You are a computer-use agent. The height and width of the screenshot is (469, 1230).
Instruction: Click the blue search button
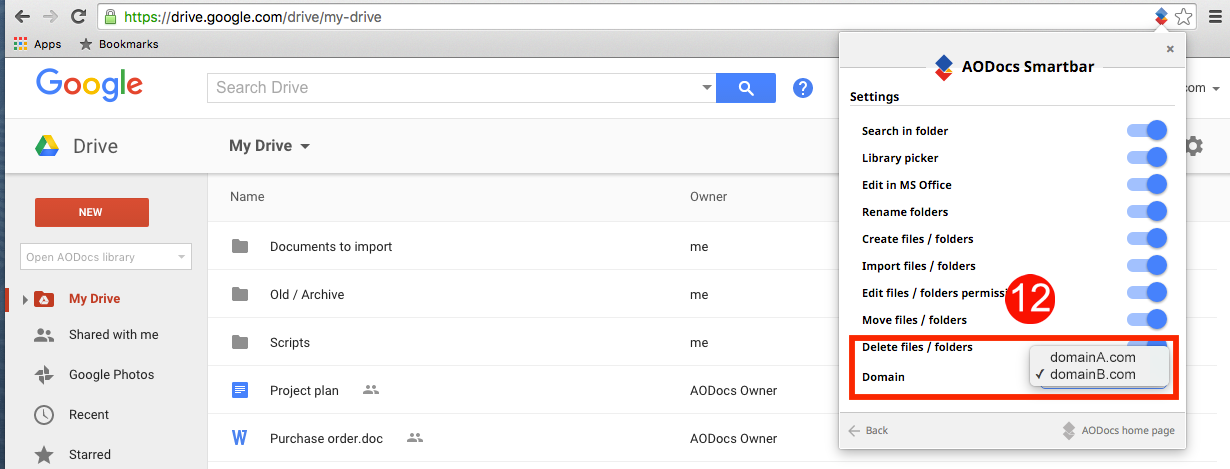pyautogui.click(x=746, y=88)
